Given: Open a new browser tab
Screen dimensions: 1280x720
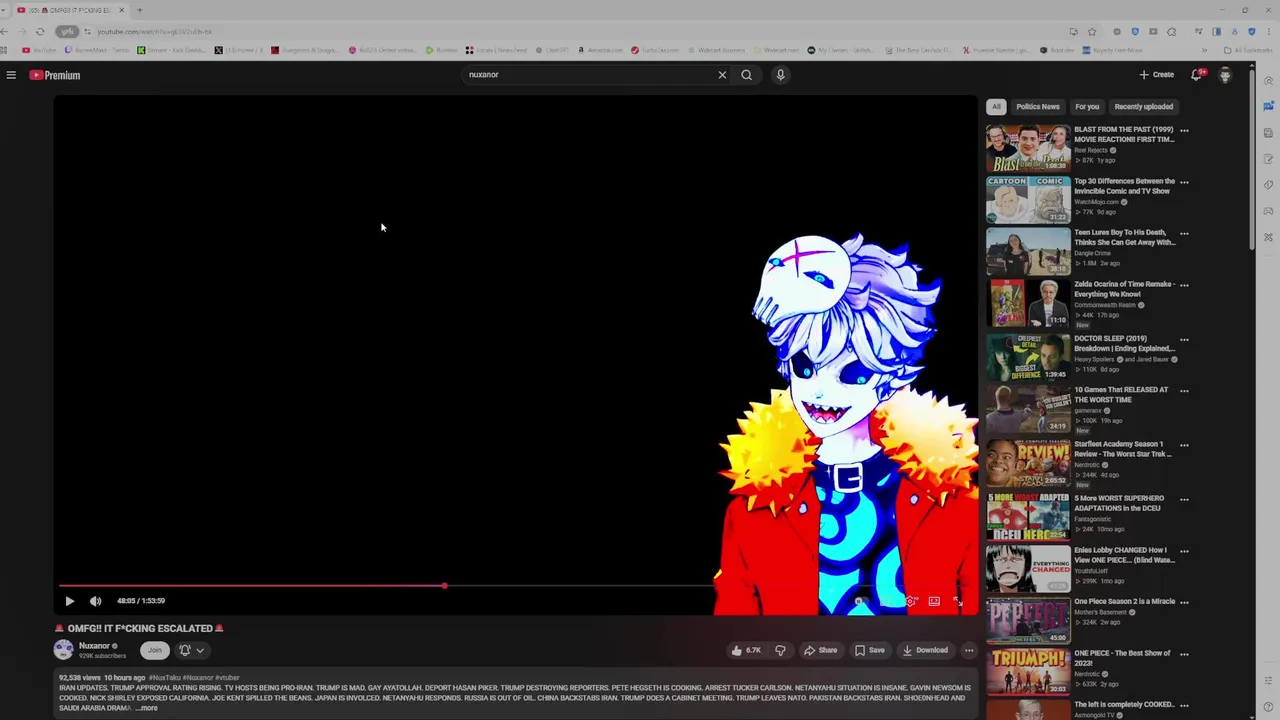Looking at the screenshot, I should [139, 10].
